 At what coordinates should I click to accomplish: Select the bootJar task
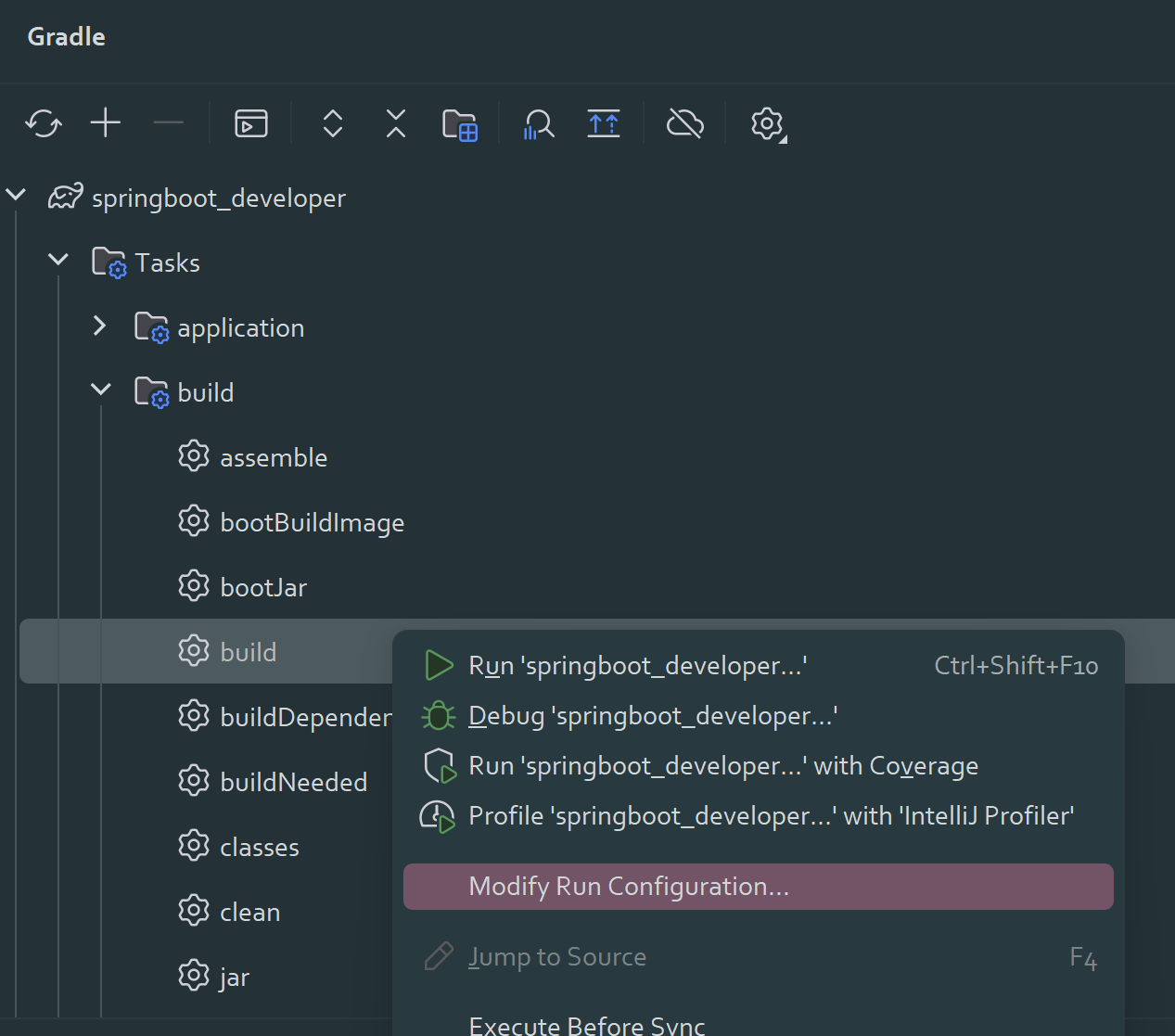(263, 587)
